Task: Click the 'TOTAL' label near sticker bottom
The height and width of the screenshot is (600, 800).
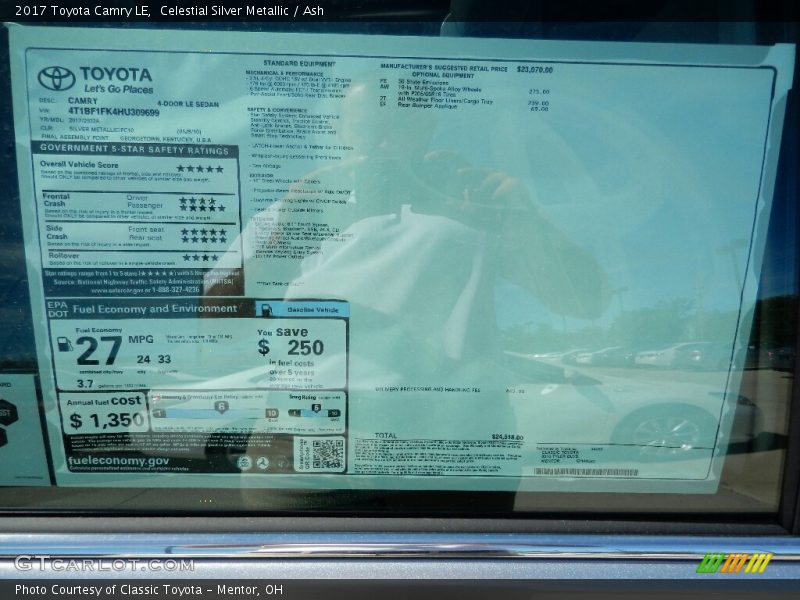Action: [x=386, y=435]
